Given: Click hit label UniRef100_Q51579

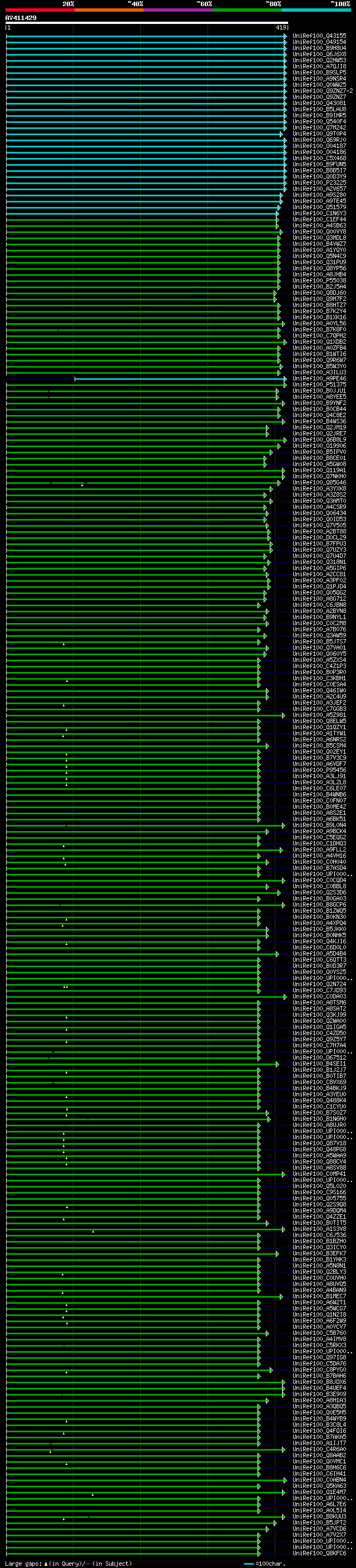Looking at the screenshot, I should pos(319,207).
